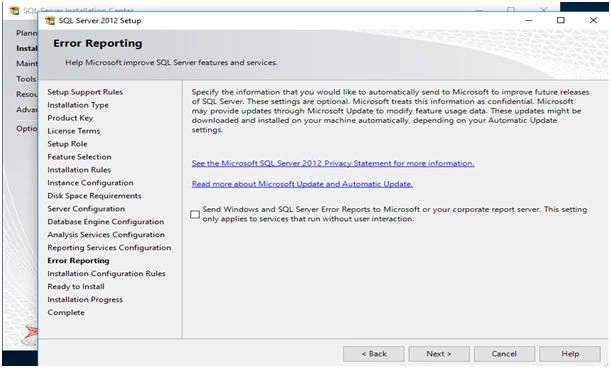611x368 pixels.
Task: Select Setup Role step
Action: 67,144
